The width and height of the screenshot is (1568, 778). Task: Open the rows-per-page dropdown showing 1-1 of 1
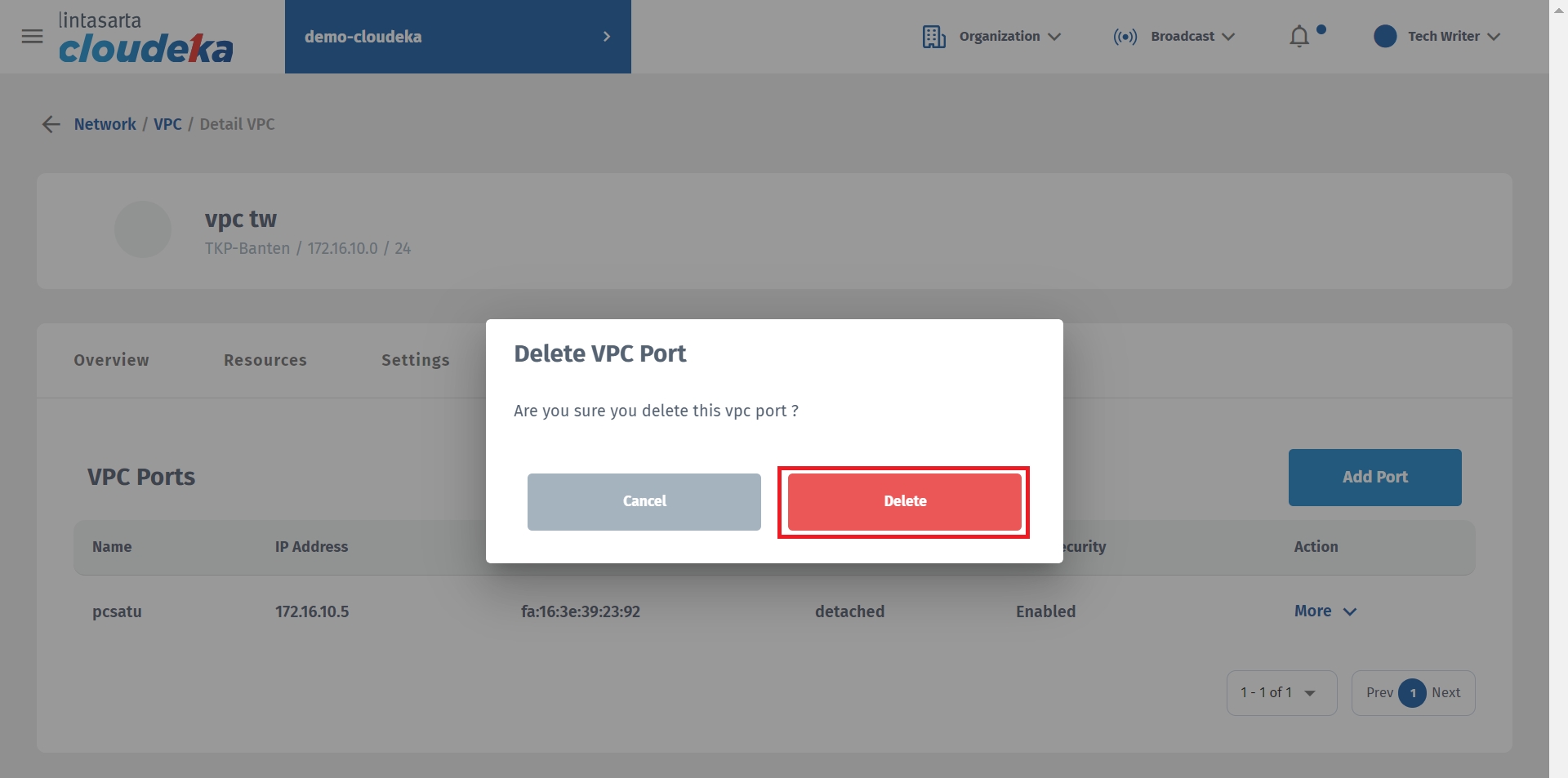pos(1281,693)
